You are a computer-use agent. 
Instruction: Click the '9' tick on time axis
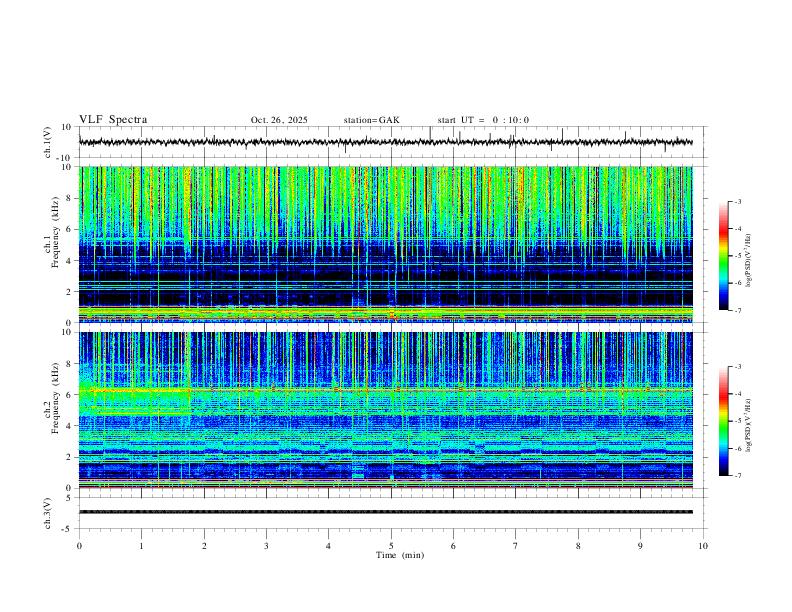click(640, 546)
